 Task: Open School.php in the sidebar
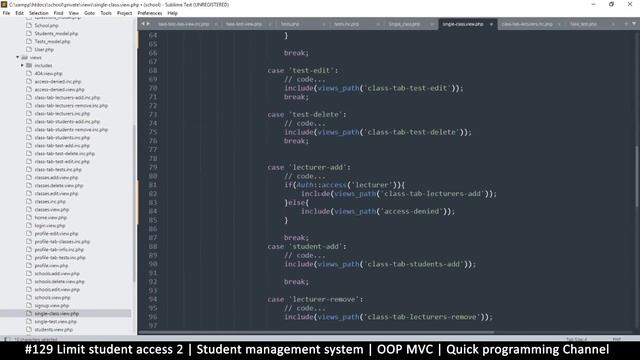[46, 25]
